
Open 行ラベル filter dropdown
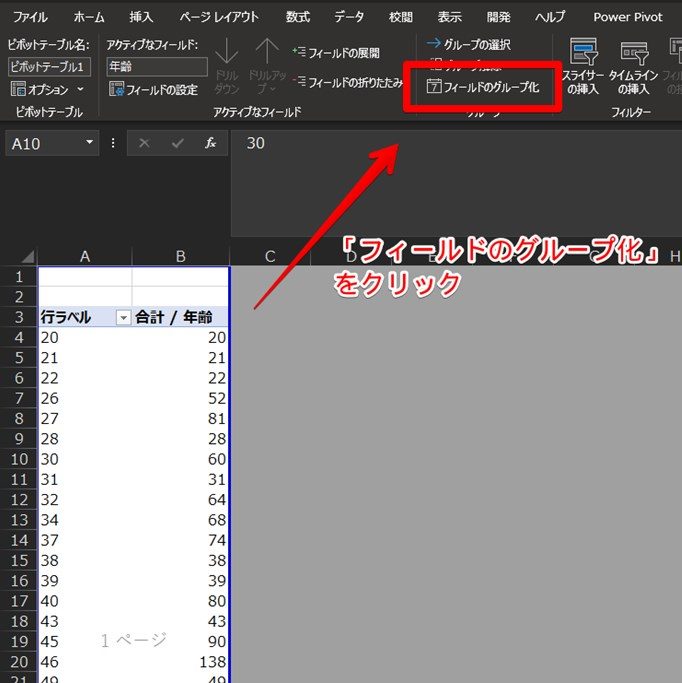pyautogui.click(x=123, y=318)
